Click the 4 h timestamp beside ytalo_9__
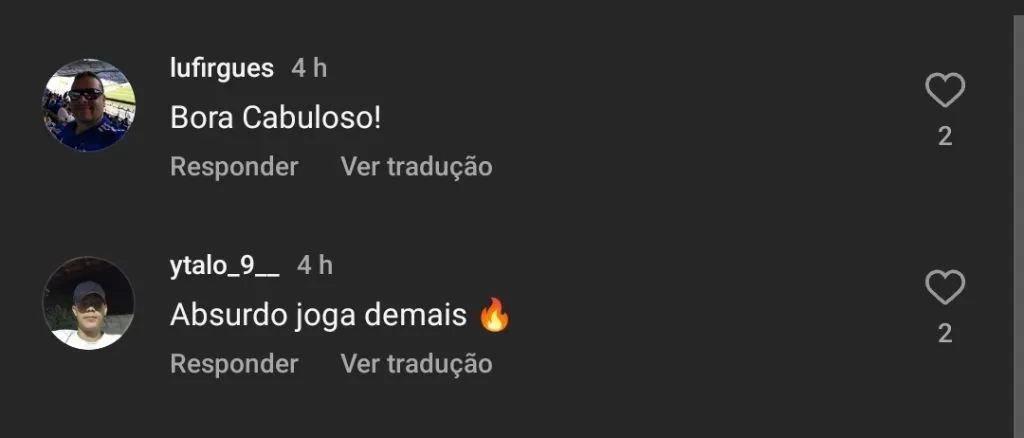Image resolution: width=1024 pixels, height=438 pixels. [x=315, y=266]
